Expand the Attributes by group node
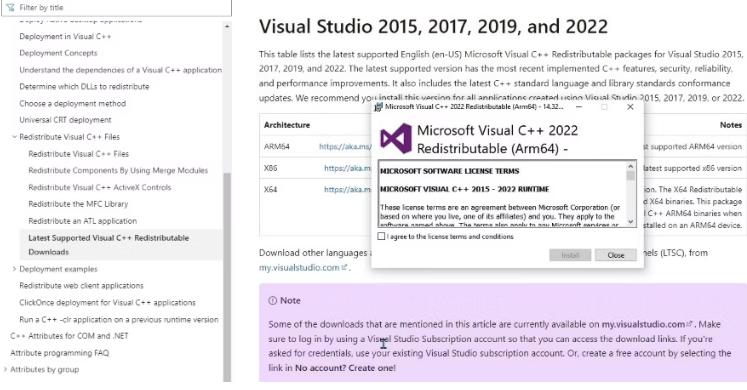The height and width of the screenshot is (390, 747). 5,370
